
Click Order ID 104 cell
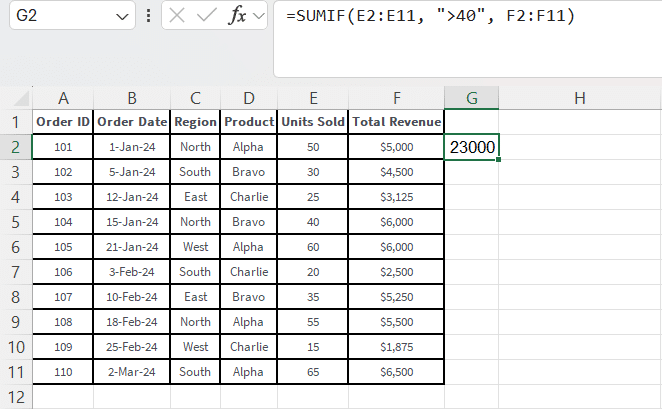[63, 222]
